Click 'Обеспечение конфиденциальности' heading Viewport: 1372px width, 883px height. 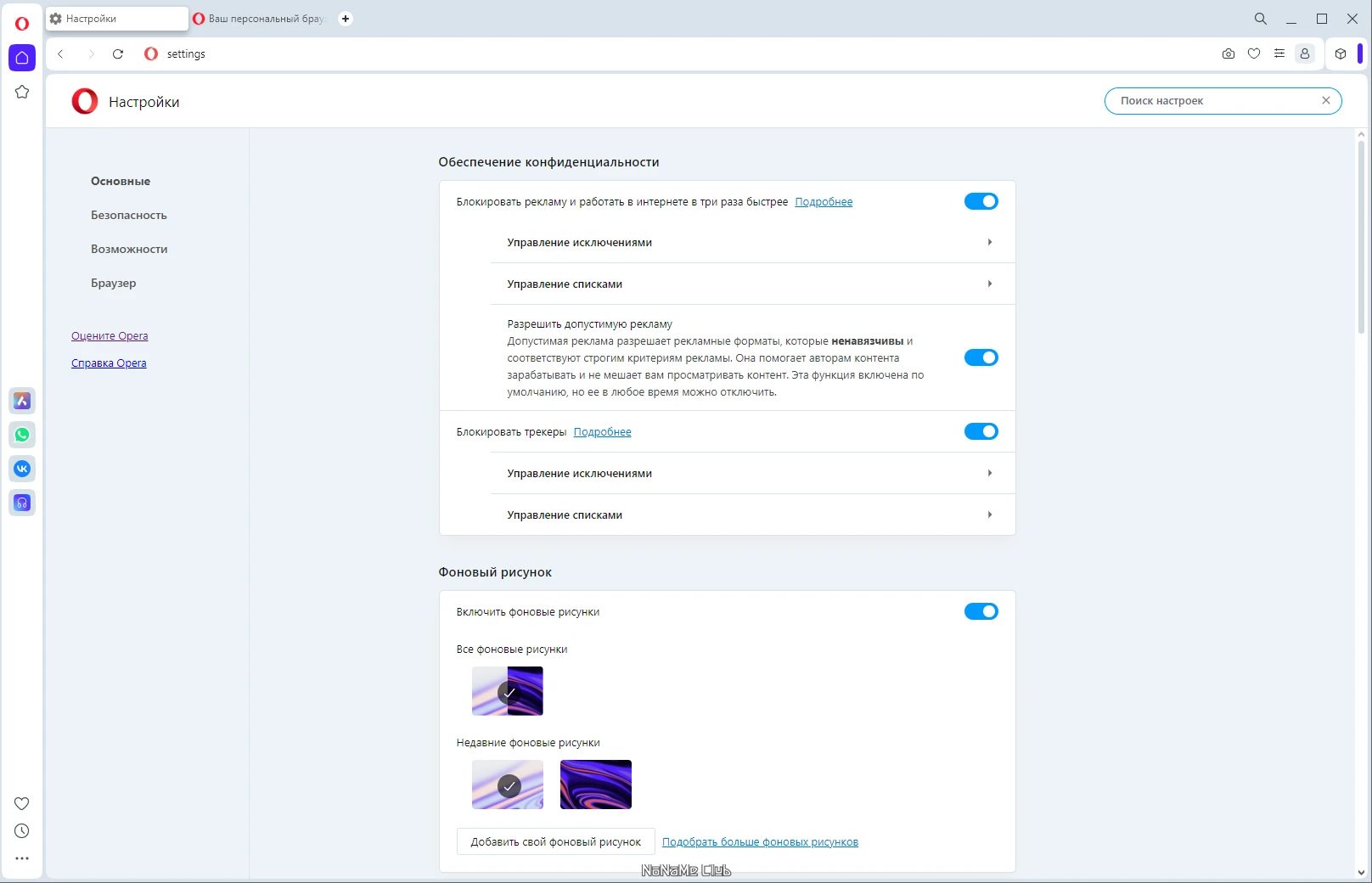click(548, 162)
